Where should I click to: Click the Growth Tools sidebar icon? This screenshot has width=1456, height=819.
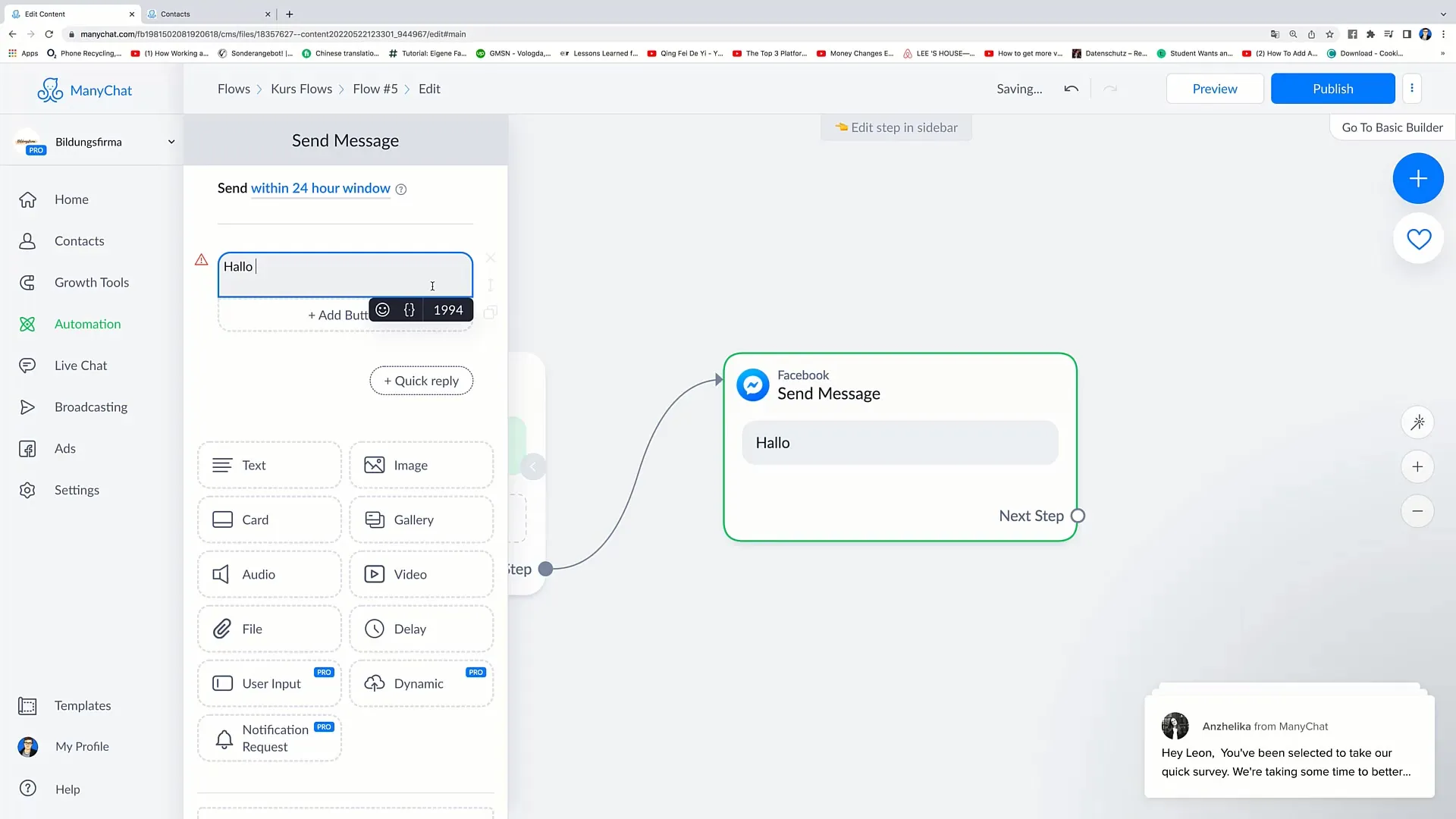click(27, 282)
